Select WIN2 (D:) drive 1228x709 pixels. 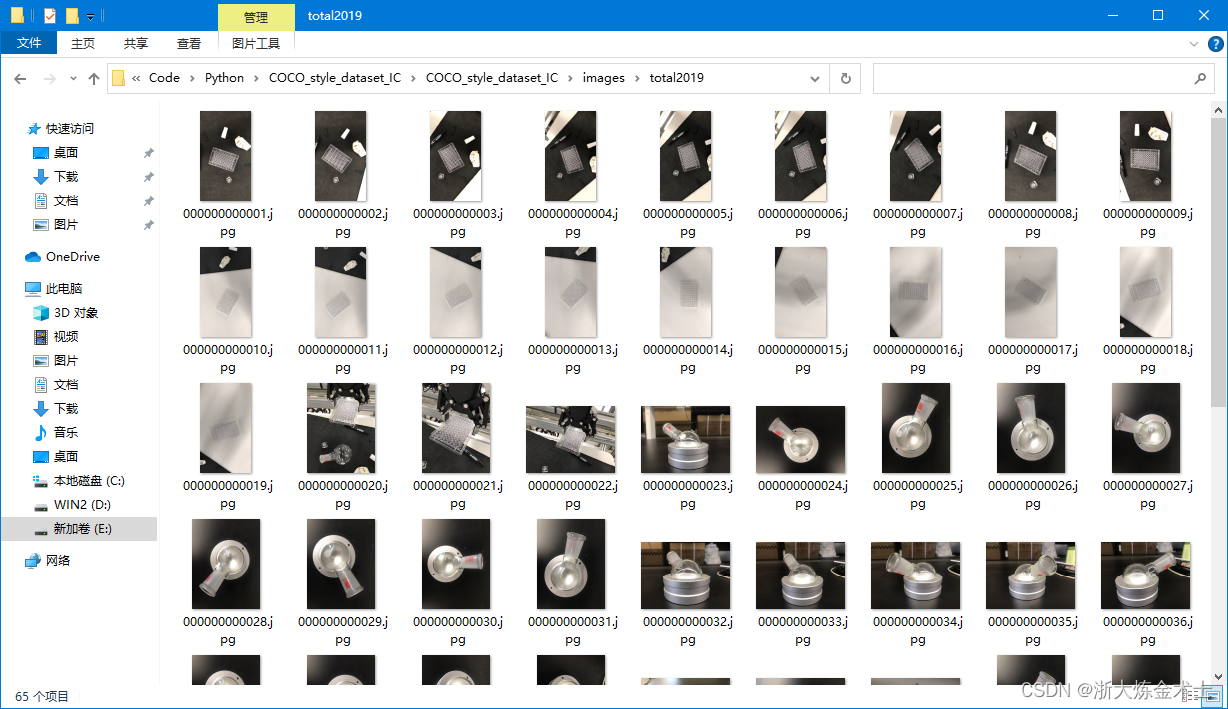(x=82, y=505)
